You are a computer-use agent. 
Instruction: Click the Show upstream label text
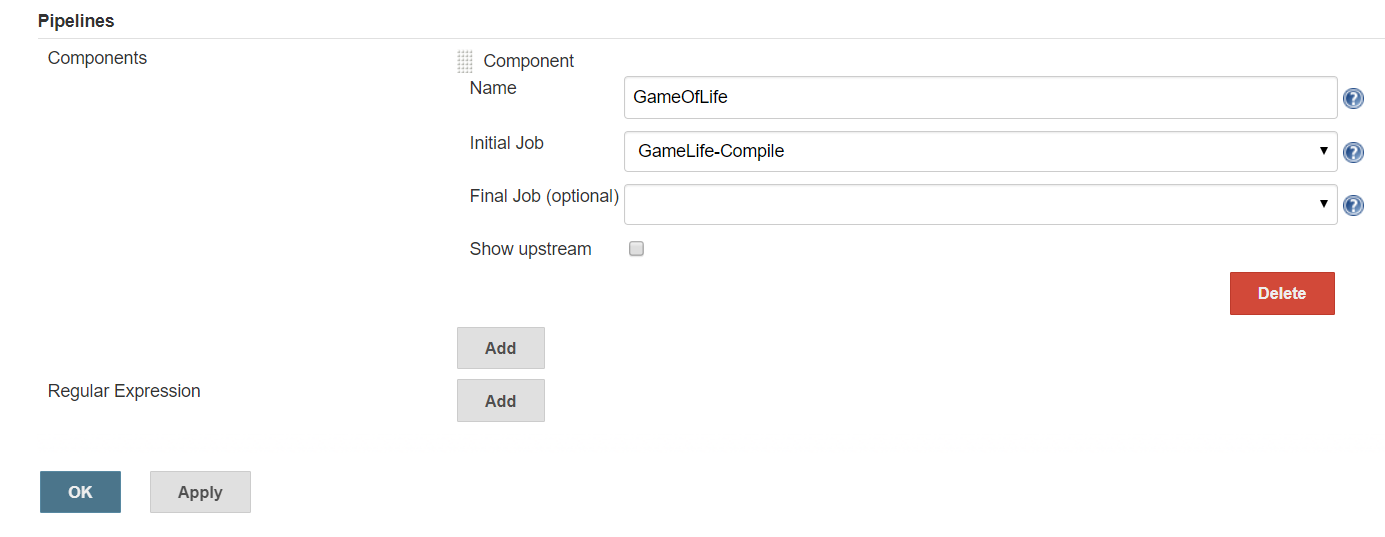click(530, 249)
